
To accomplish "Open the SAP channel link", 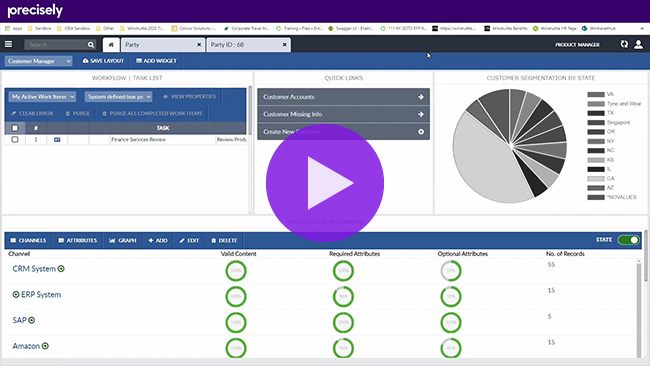I will [19, 320].
